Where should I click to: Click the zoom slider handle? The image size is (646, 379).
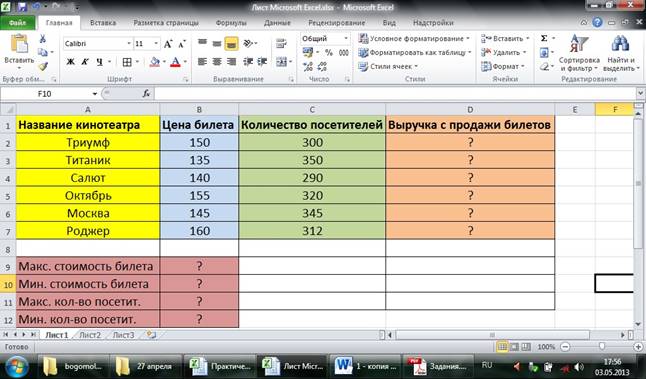(602, 347)
